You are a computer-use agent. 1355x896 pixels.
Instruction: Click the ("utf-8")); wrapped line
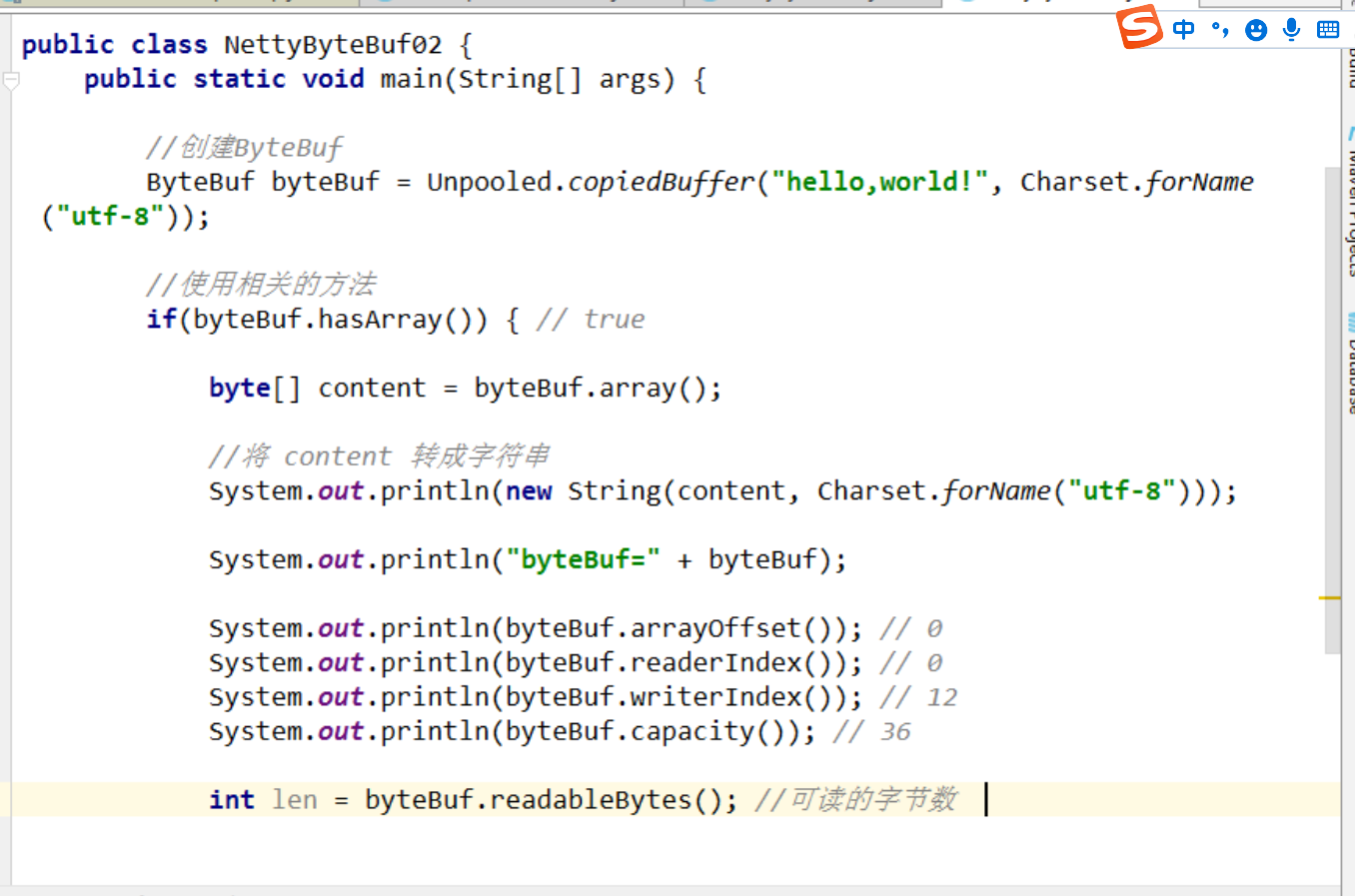[125, 217]
